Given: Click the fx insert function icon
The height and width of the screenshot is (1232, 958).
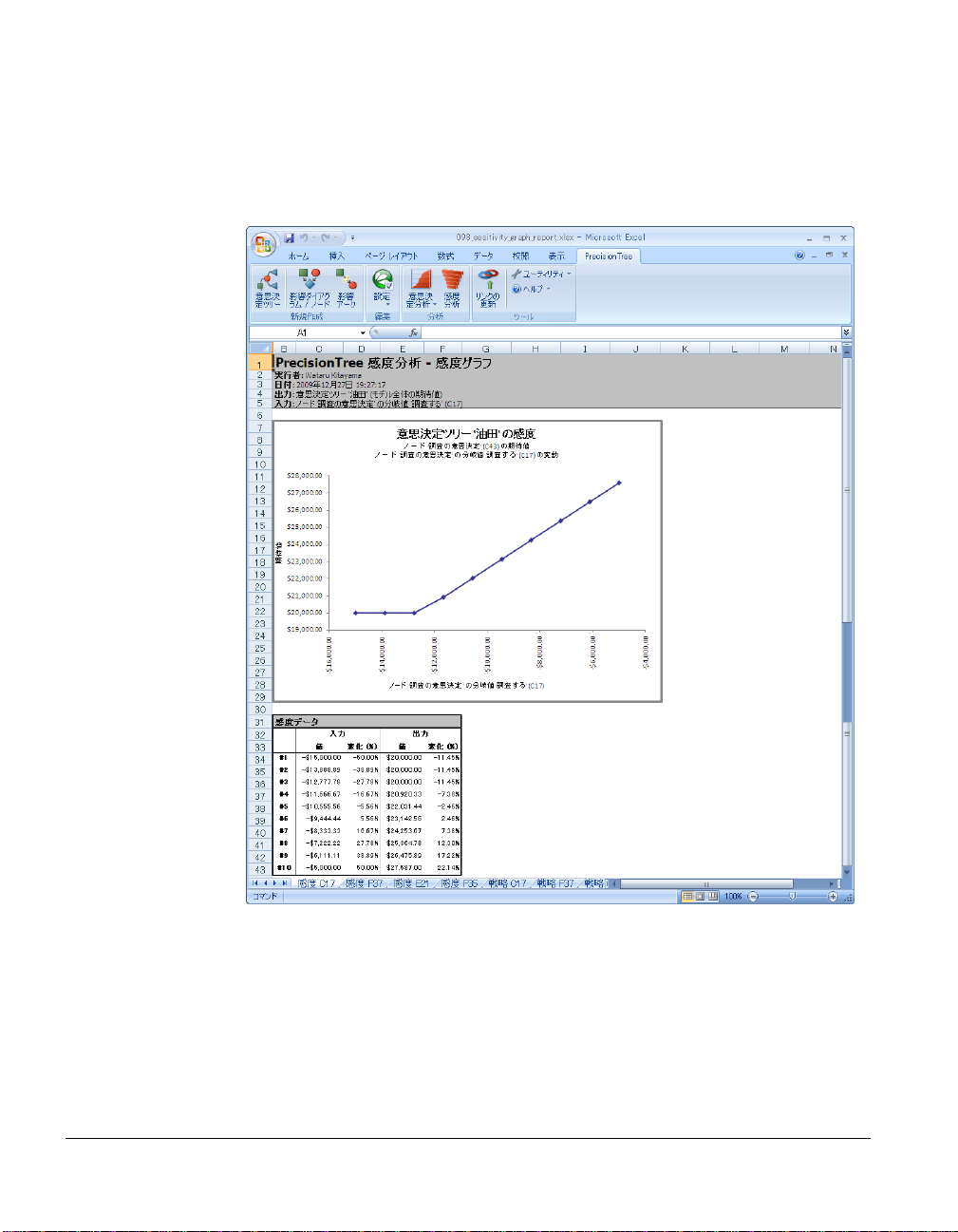Looking at the screenshot, I should [414, 333].
